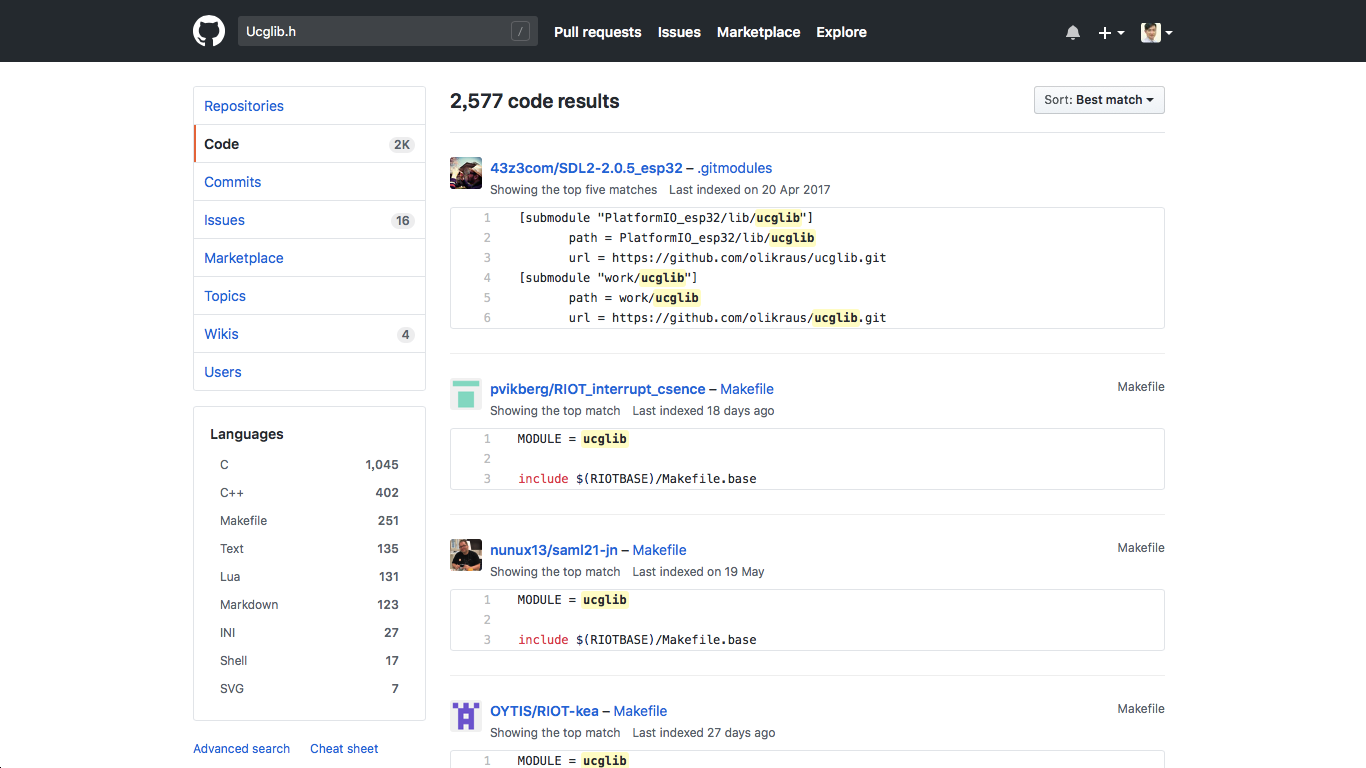The height and width of the screenshot is (768, 1366).
Task: Open the Advanced search link
Action: (241, 749)
